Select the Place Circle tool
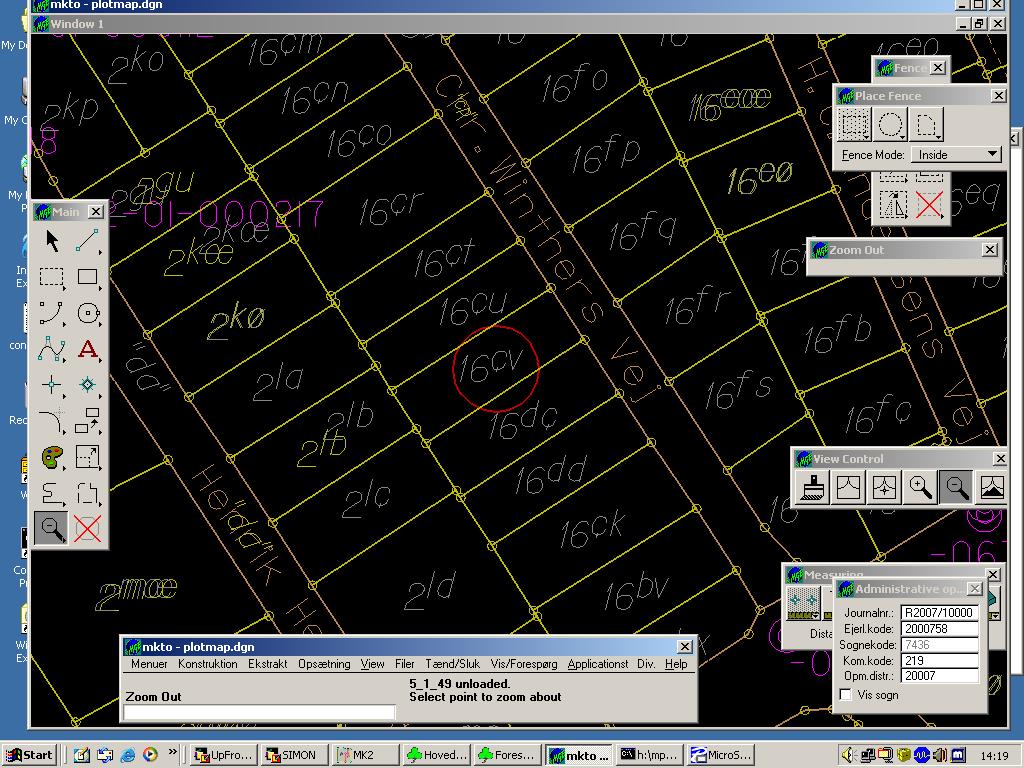 tap(87, 313)
